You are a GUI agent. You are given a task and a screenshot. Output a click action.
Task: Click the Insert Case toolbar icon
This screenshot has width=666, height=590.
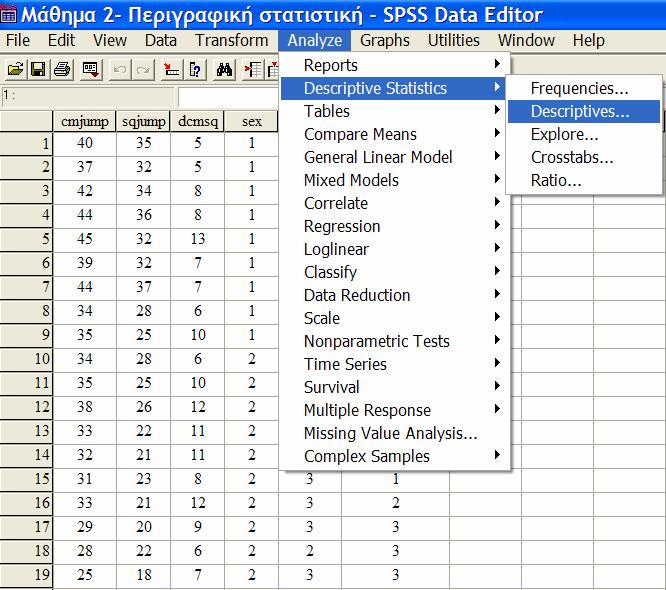253,69
